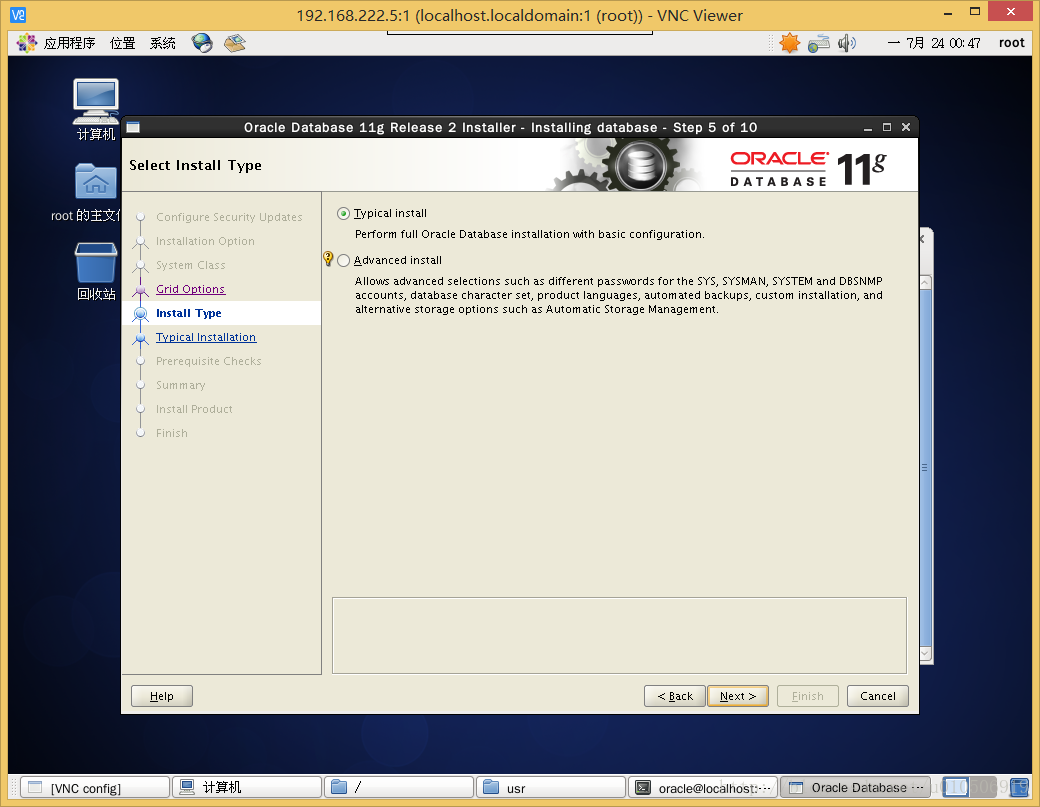Launch the web browser globe icon in top panel
The image size is (1040, 807).
tap(202, 43)
